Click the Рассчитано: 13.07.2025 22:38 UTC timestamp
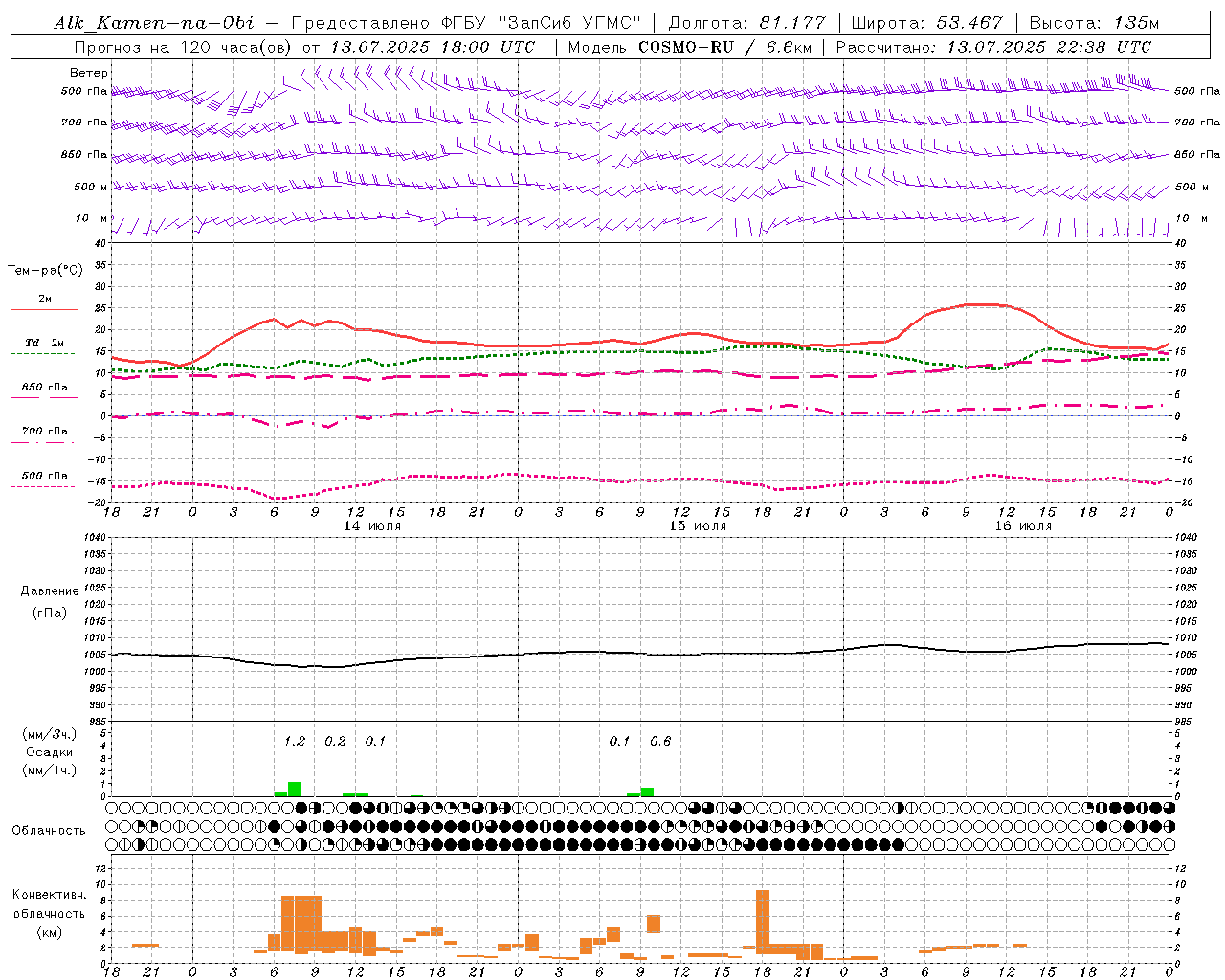 (993, 47)
